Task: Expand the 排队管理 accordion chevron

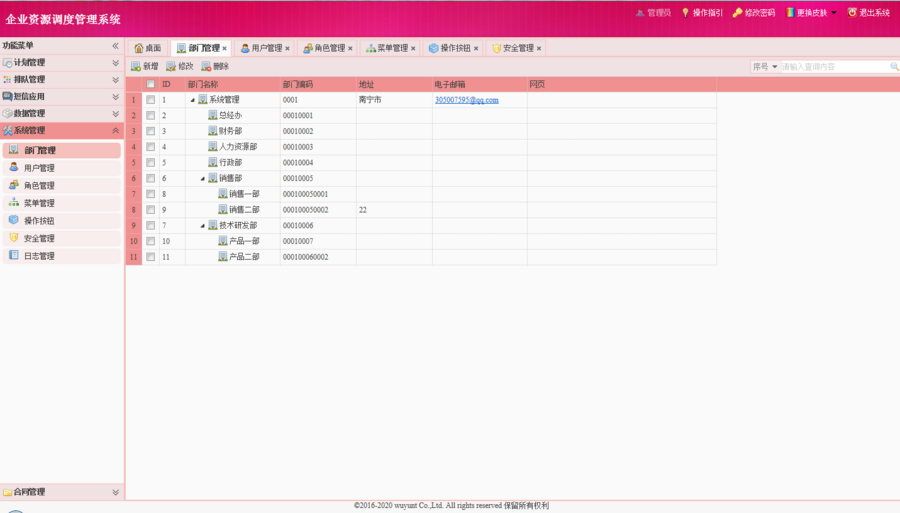Action: coord(115,80)
